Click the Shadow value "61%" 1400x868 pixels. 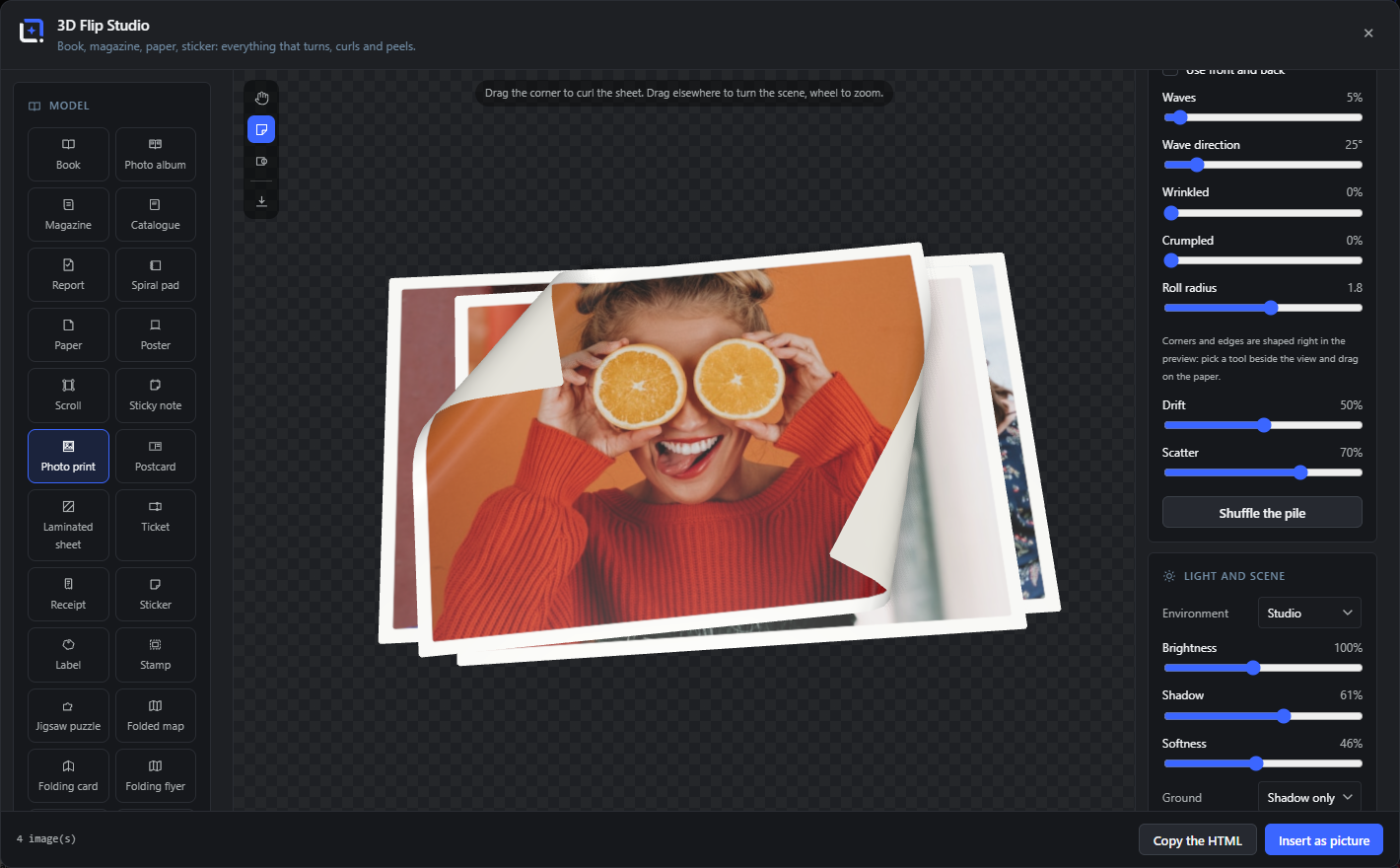1351,695
